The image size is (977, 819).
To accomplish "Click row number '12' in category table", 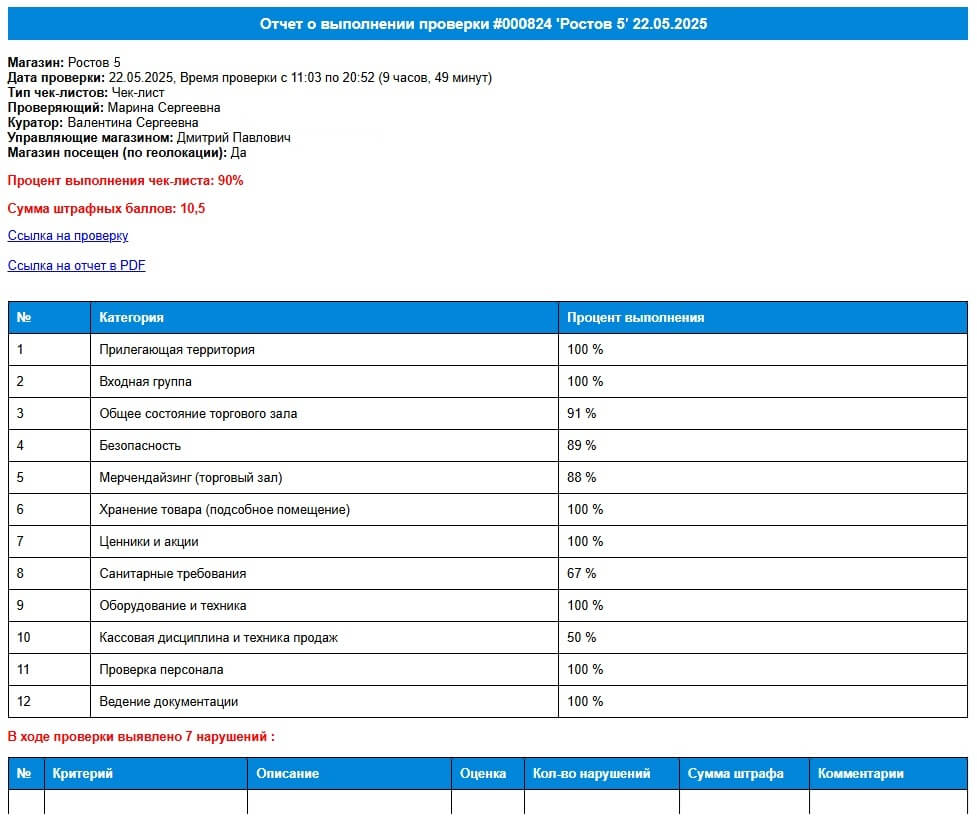I will tap(24, 701).
